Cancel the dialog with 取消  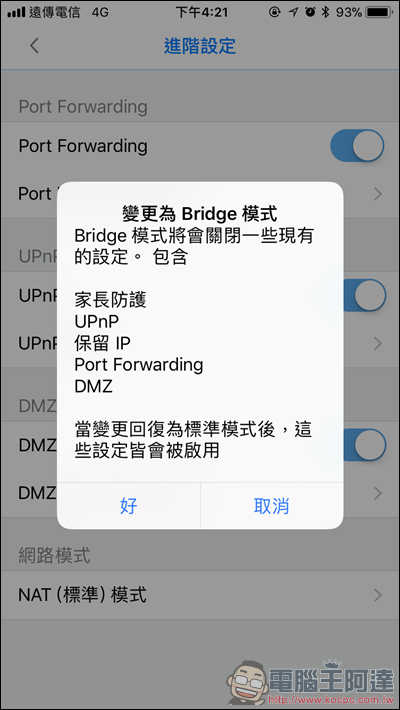(271, 506)
